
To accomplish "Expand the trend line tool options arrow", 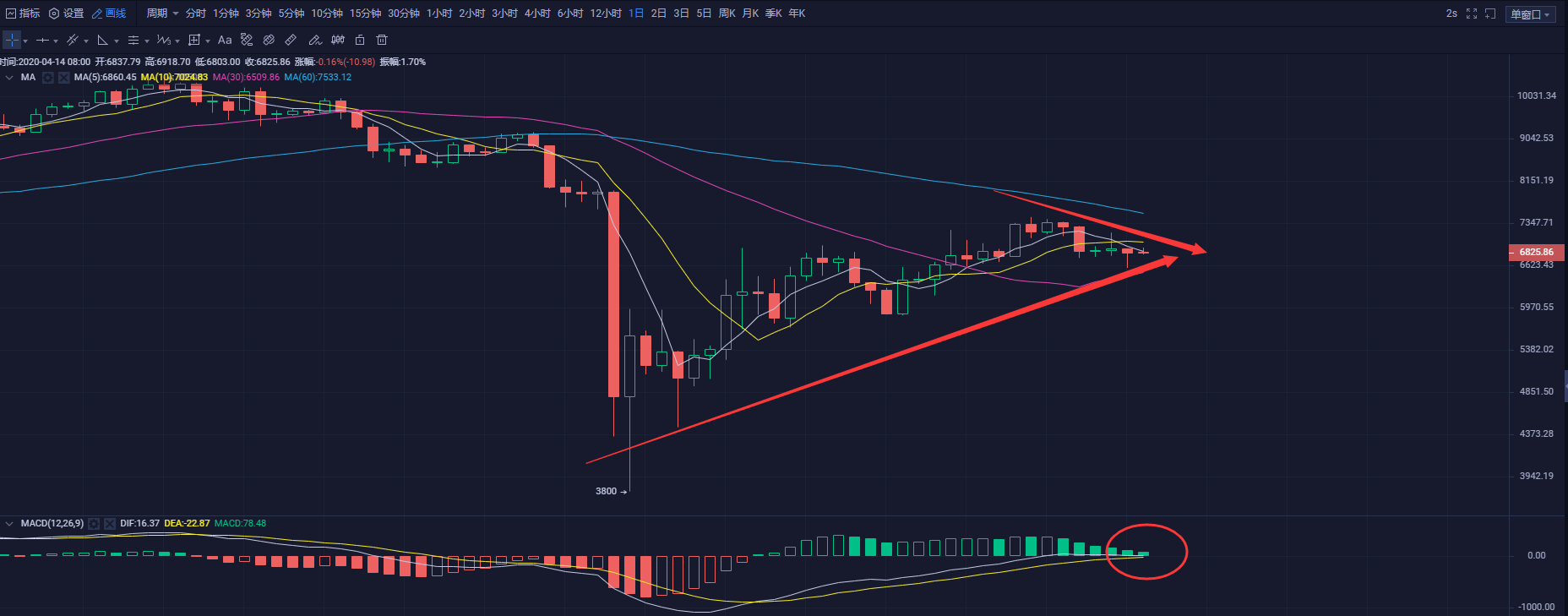I will 86,41.
